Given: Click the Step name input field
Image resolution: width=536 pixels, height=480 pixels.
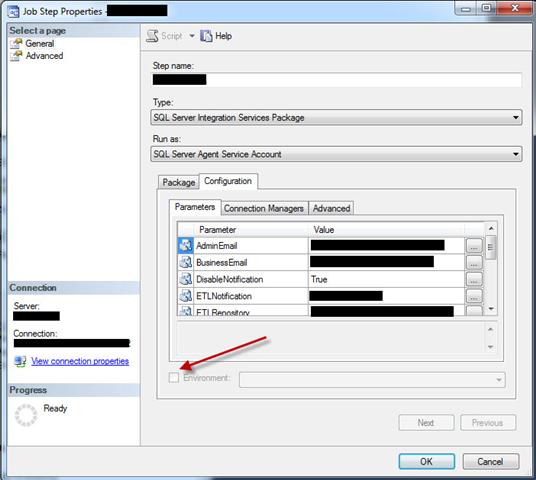Looking at the screenshot, I should pyautogui.click(x=337, y=80).
